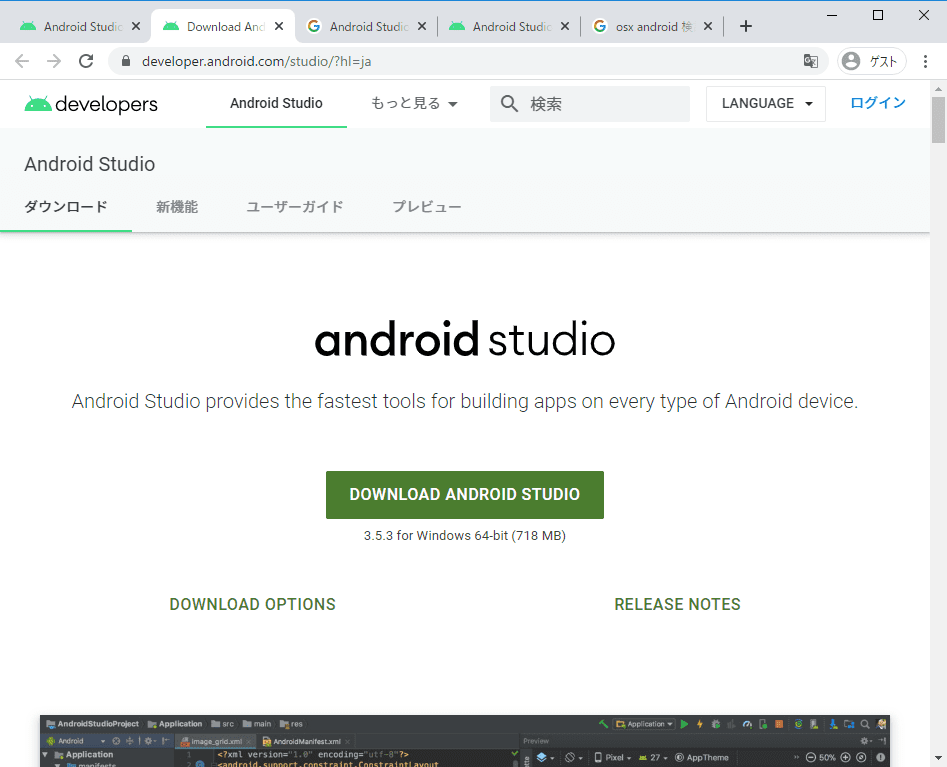Go back to the previous page
The height and width of the screenshot is (767, 947).
[x=22, y=61]
